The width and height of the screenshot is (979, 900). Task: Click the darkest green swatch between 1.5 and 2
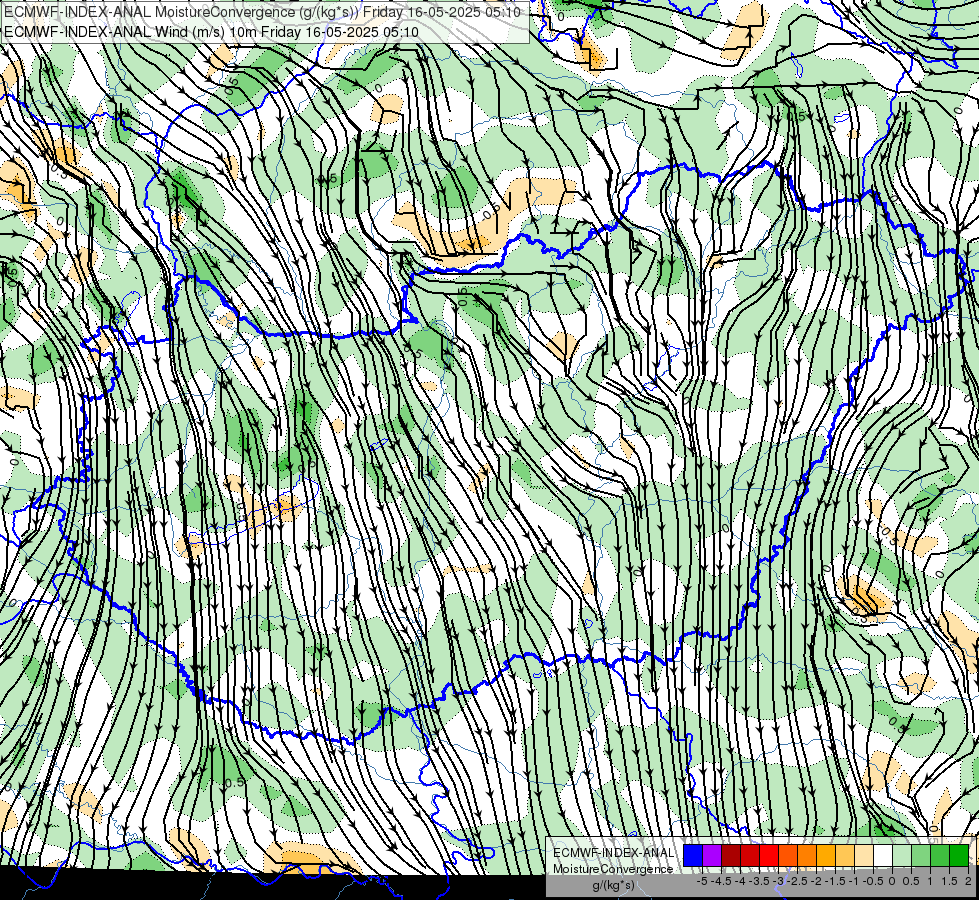959,856
